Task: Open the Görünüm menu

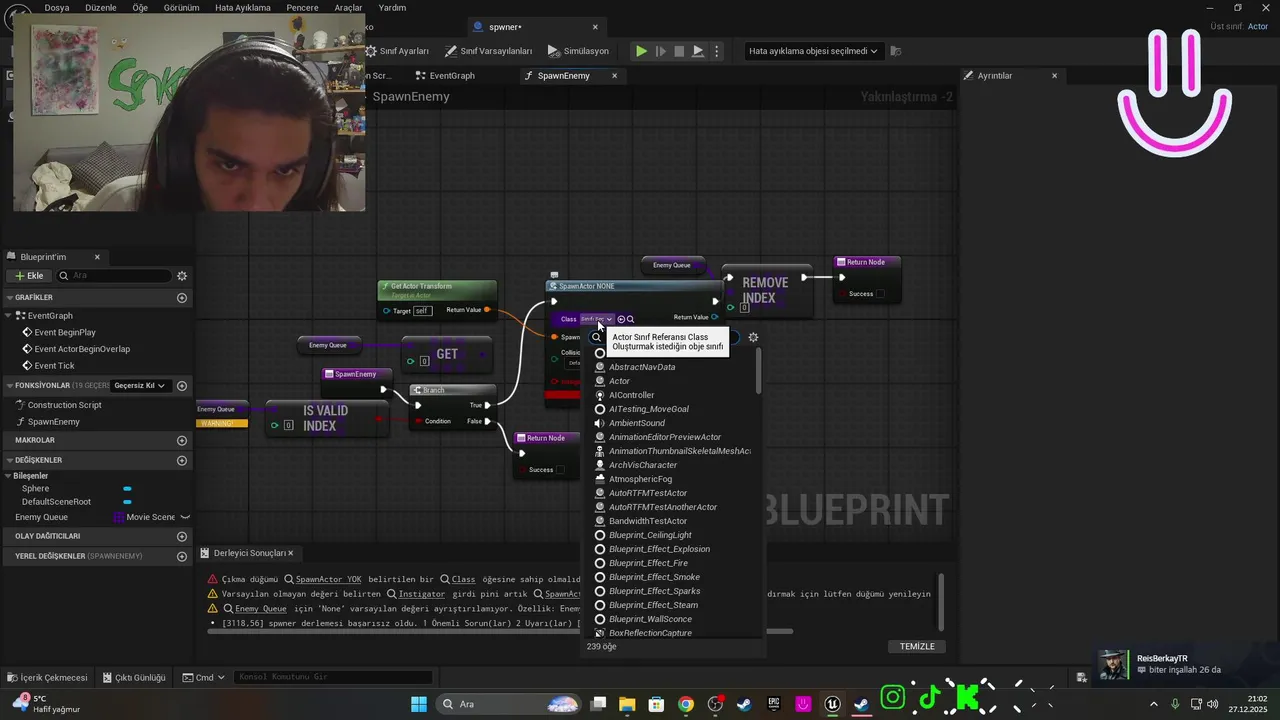Action: (181, 7)
